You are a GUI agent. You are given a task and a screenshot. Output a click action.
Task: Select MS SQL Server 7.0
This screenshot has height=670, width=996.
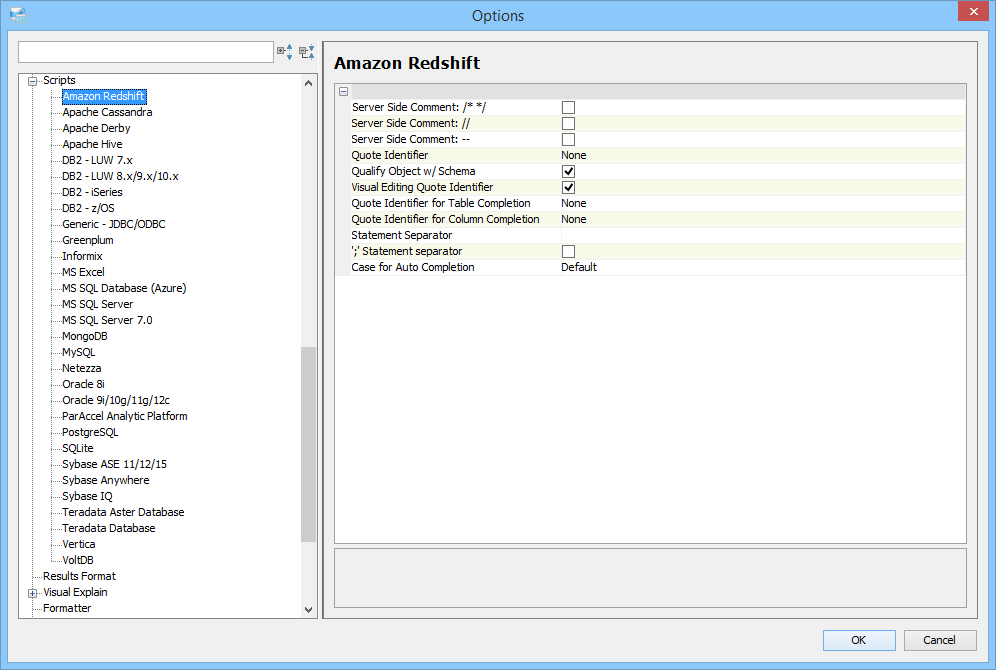click(x=107, y=320)
